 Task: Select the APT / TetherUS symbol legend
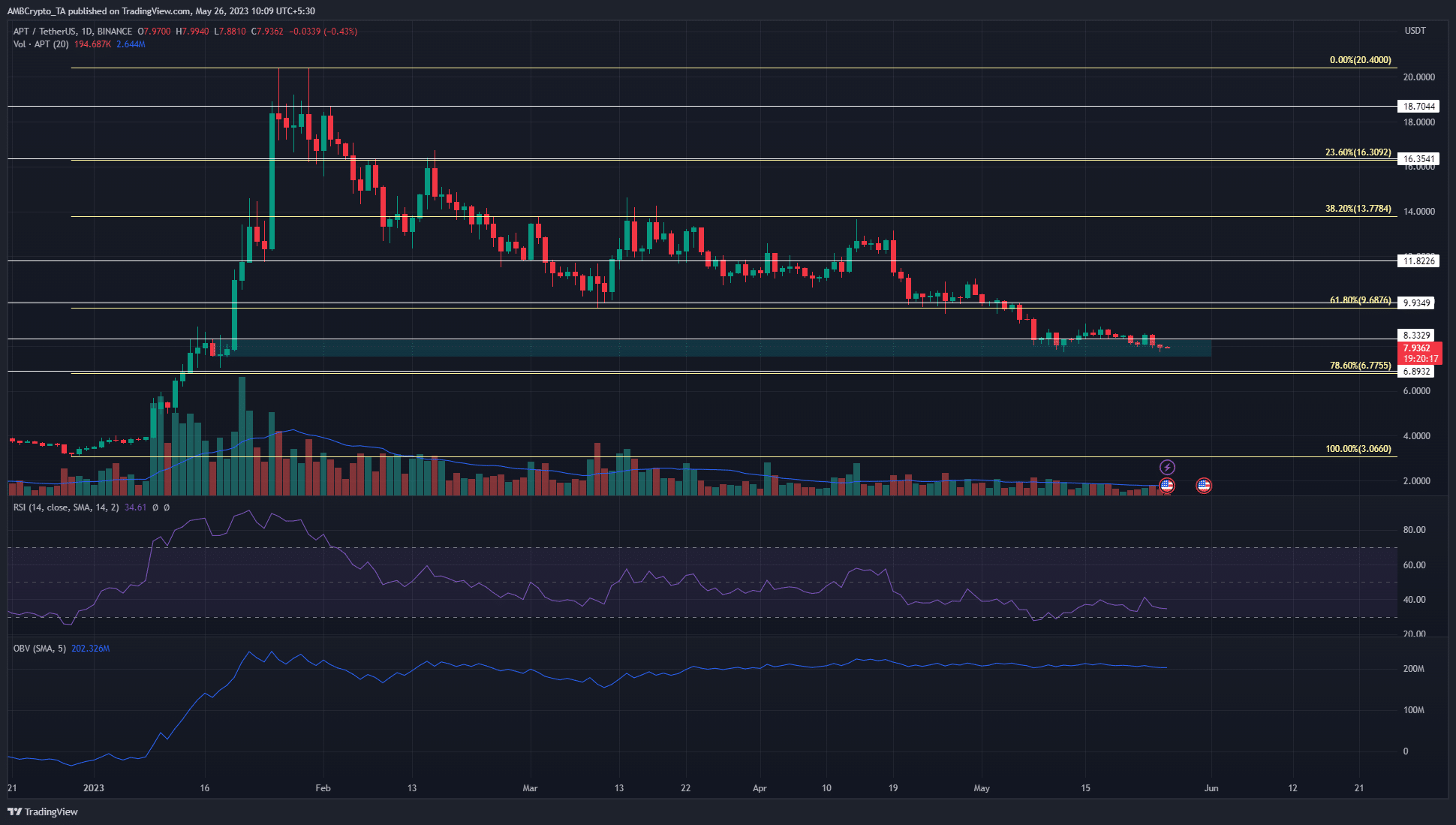73,32
